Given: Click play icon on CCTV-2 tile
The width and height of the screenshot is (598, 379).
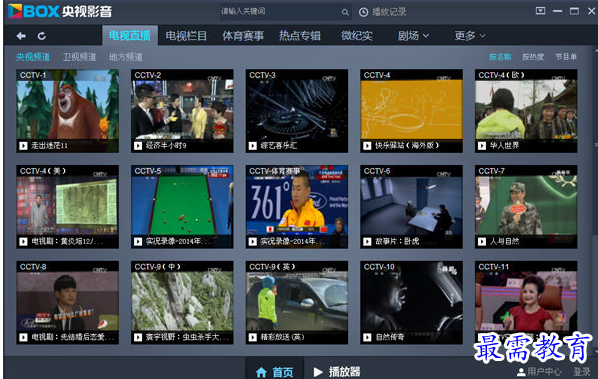Looking at the screenshot, I should [138, 146].
